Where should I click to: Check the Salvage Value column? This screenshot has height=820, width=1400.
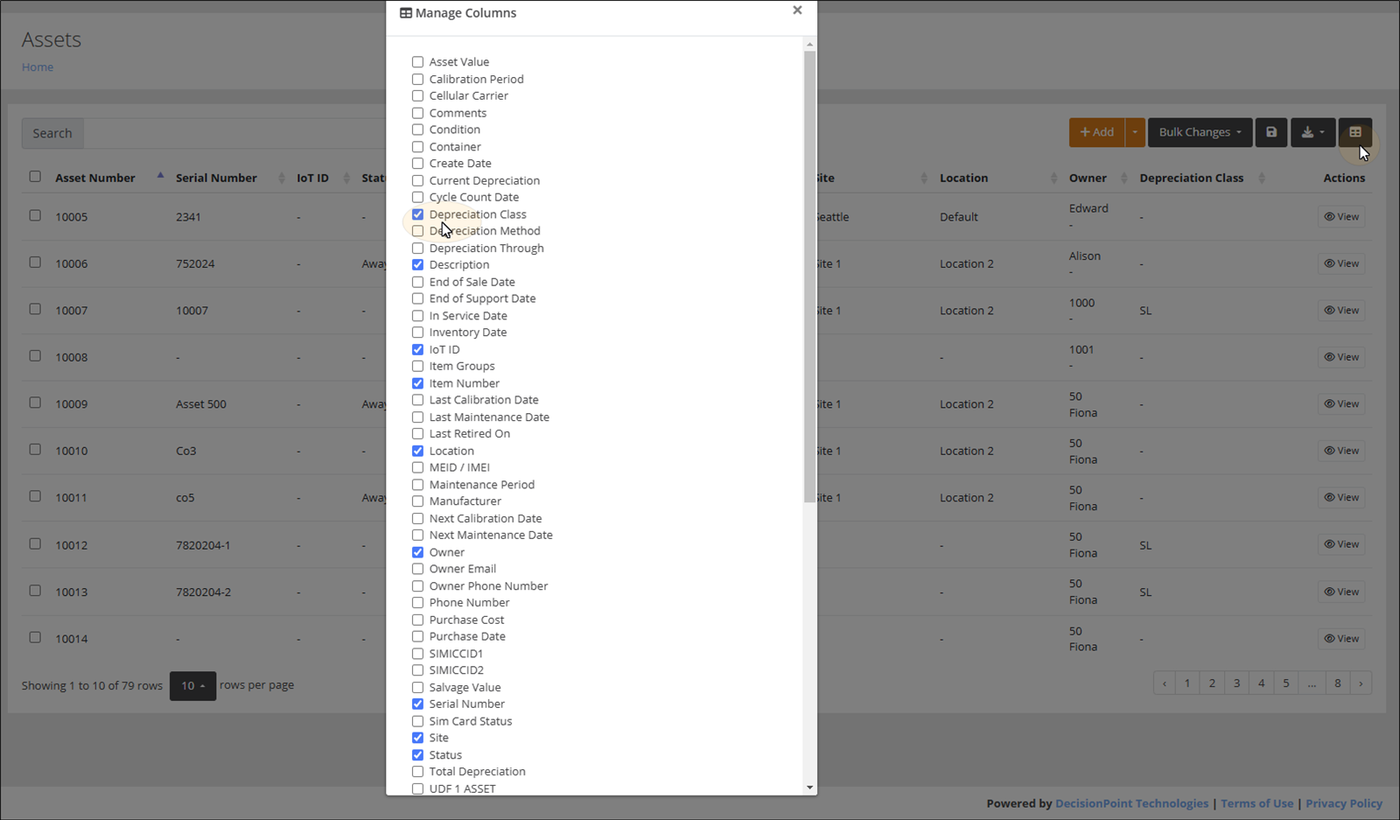point(418,687)
